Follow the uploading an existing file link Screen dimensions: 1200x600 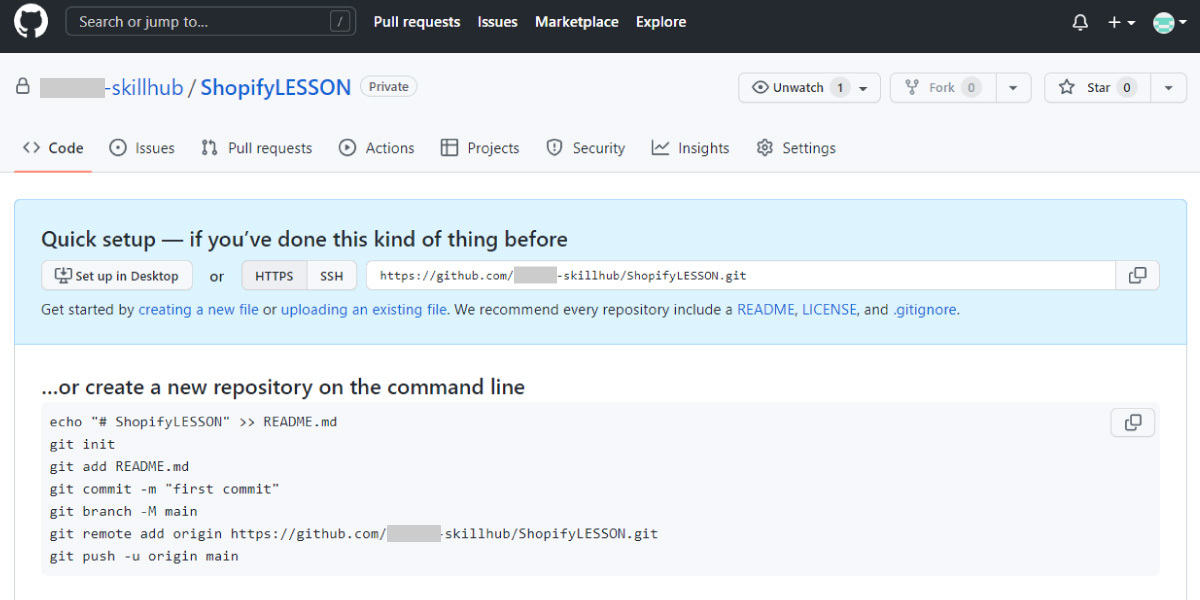coord(364,310)
